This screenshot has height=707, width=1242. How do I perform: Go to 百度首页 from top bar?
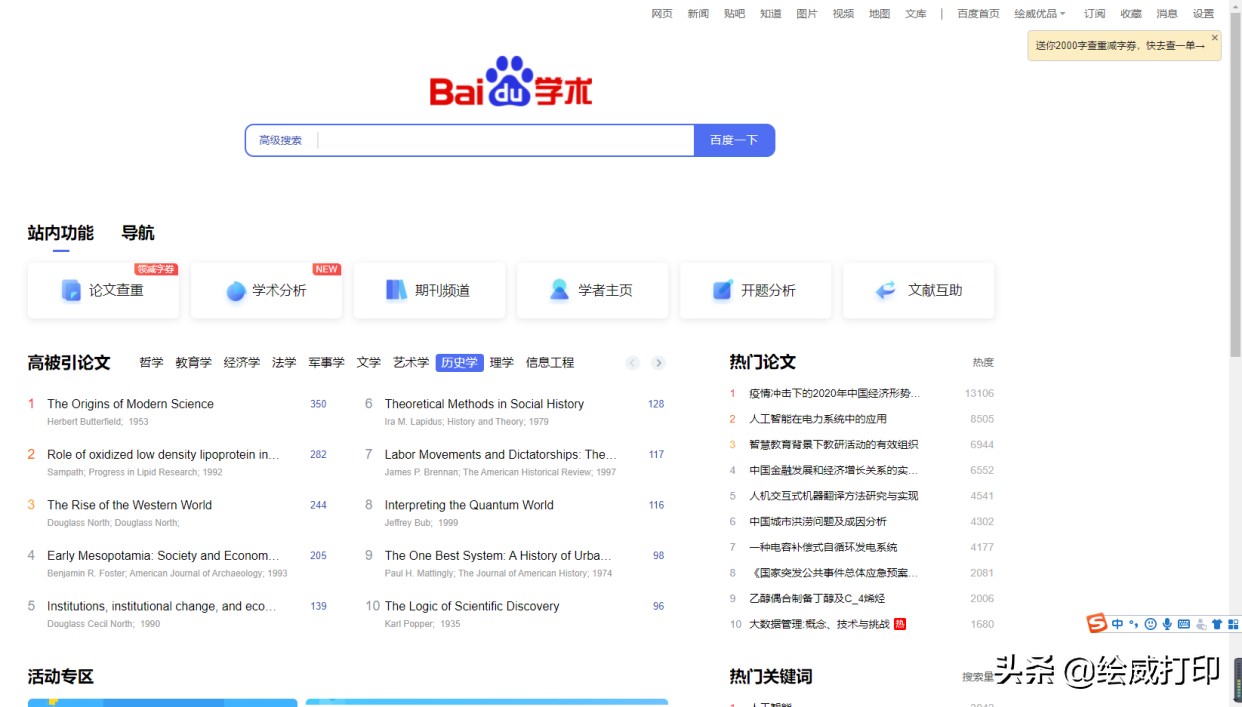click(x=978, y=14)
